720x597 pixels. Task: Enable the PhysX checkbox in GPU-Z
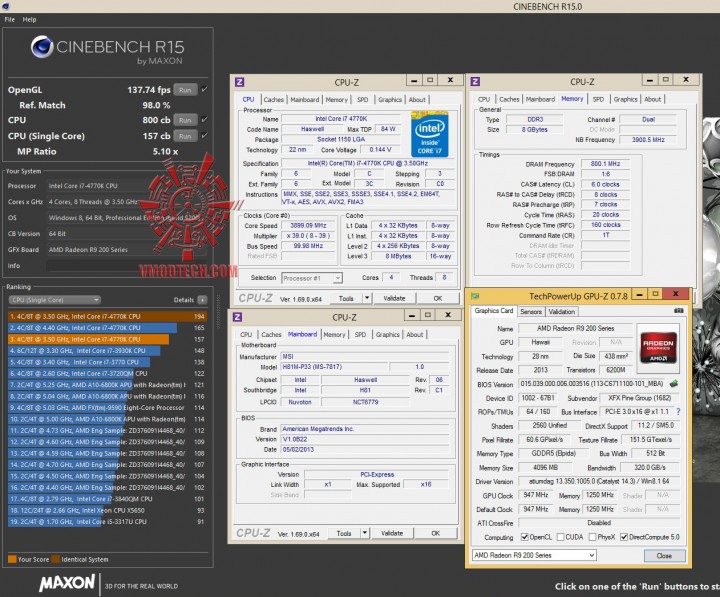pos(592,537)
